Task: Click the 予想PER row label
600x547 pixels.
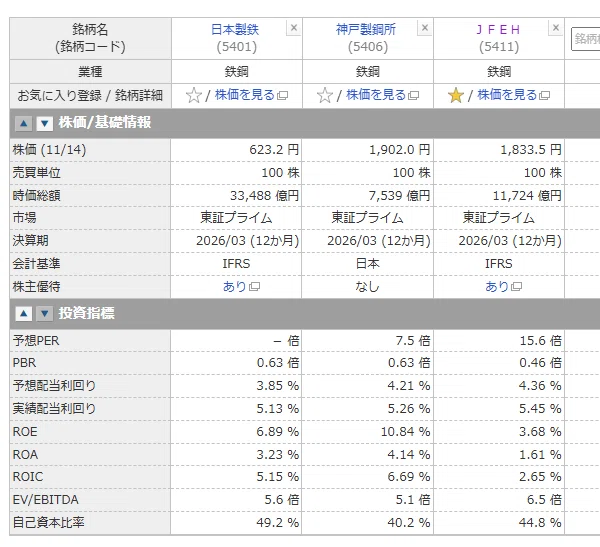Action: (x=36, y=340)
